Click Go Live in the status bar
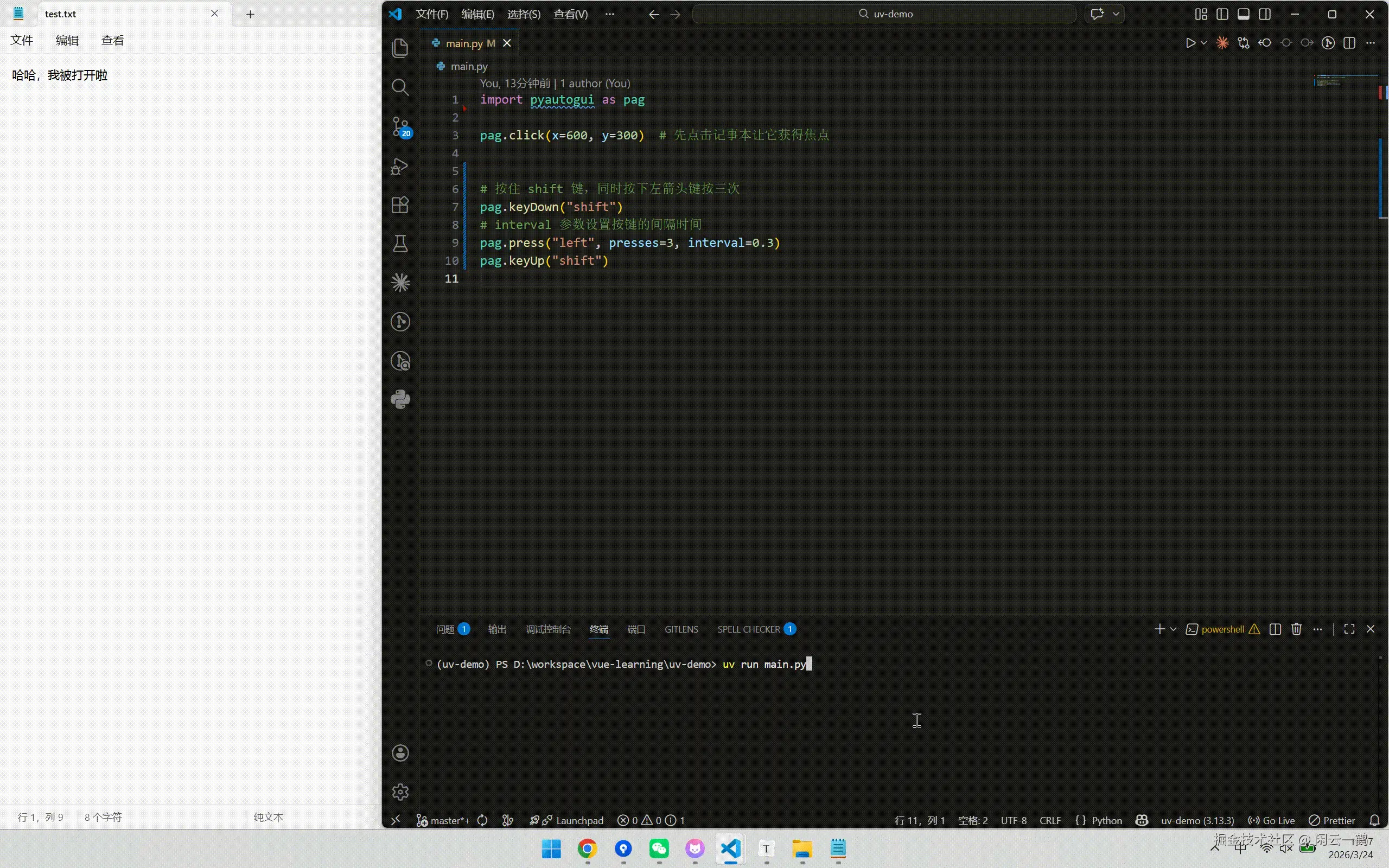Screen dimensions: 1389x868 click(1272, 820)
